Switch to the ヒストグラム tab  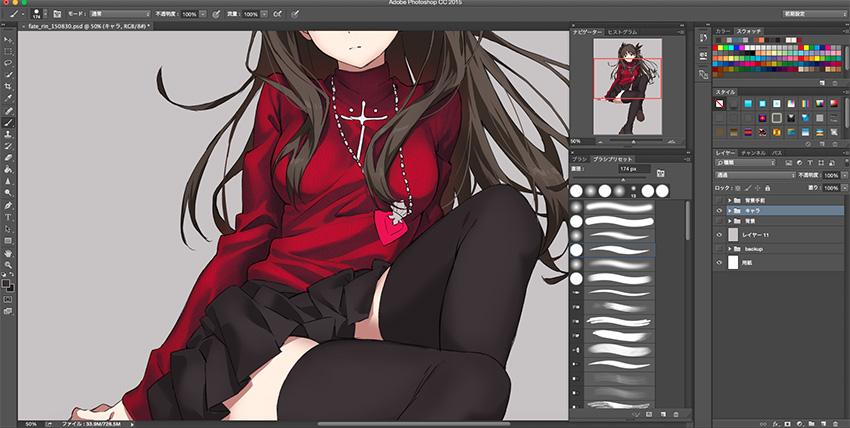click(x=622, y=33)
